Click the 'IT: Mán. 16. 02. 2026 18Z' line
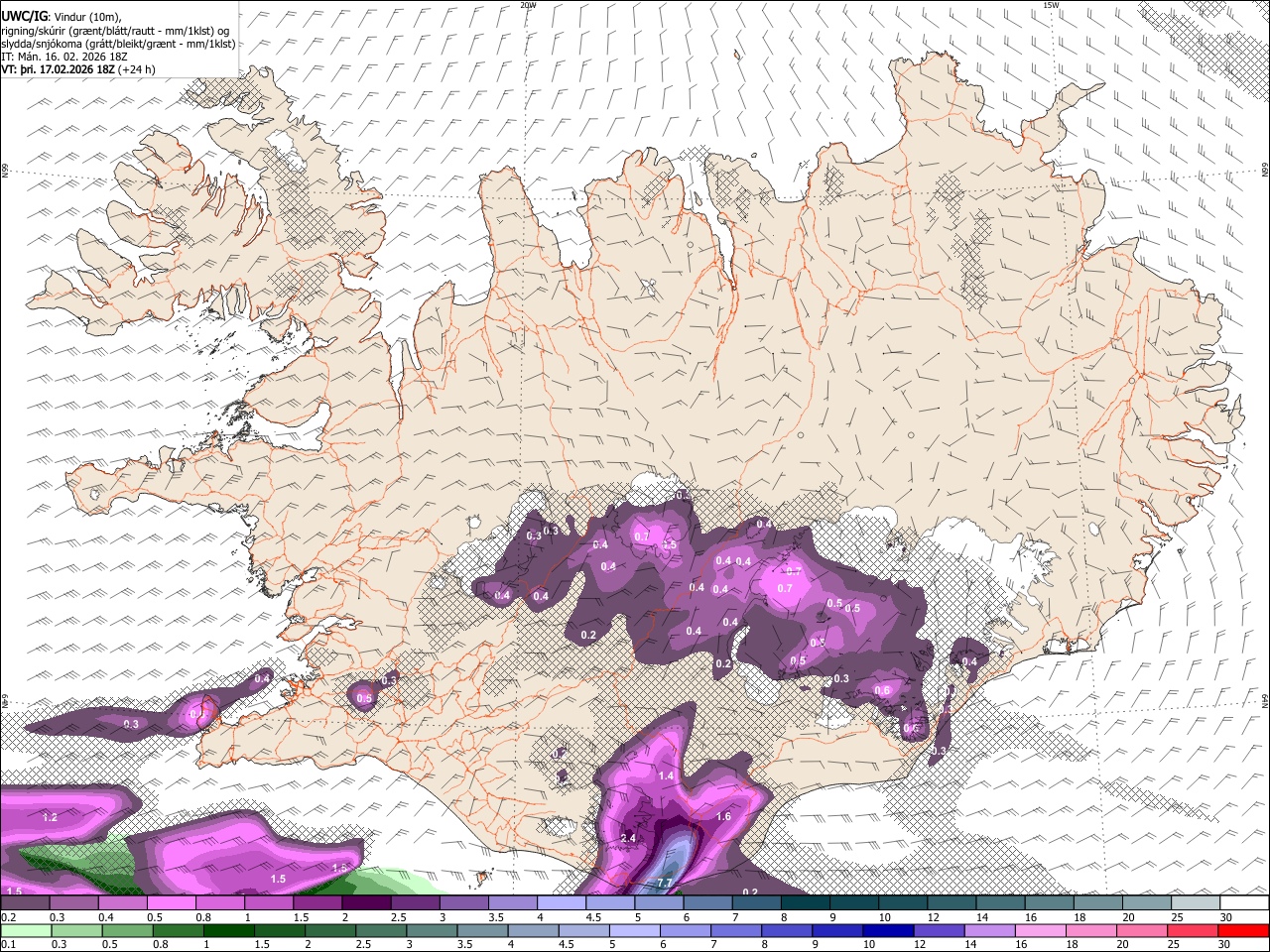1270x952 pixels. [x=63, y=57]
